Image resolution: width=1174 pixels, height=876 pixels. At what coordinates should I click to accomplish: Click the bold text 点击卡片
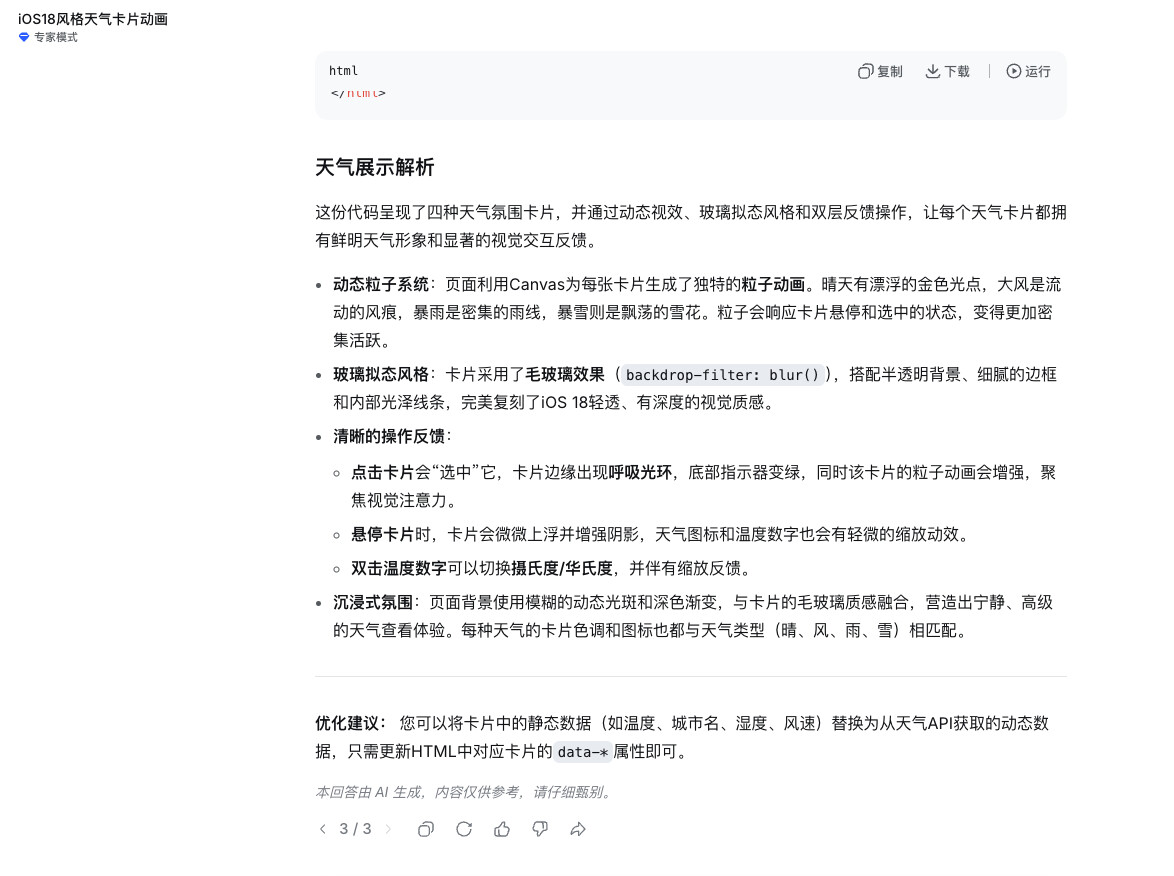click(x=383, y=472)
